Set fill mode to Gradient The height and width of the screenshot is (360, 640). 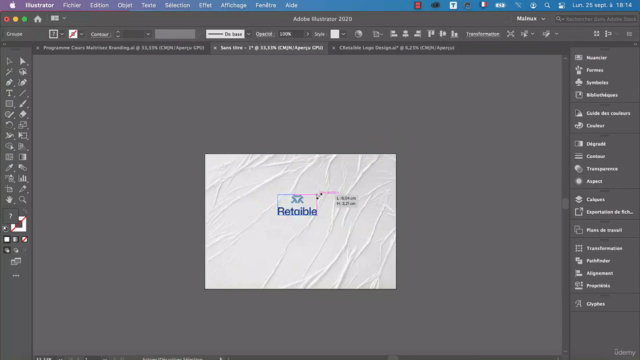click(x=16, y=240)
